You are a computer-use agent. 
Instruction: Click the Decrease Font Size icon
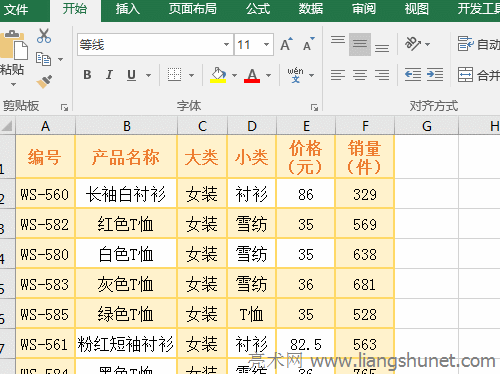point(309,44)
